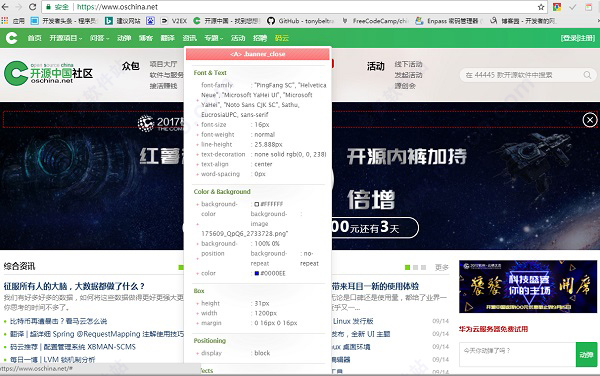Go to 首页 in the green navigation bar
600x376 pixels.
coord(34,38)
